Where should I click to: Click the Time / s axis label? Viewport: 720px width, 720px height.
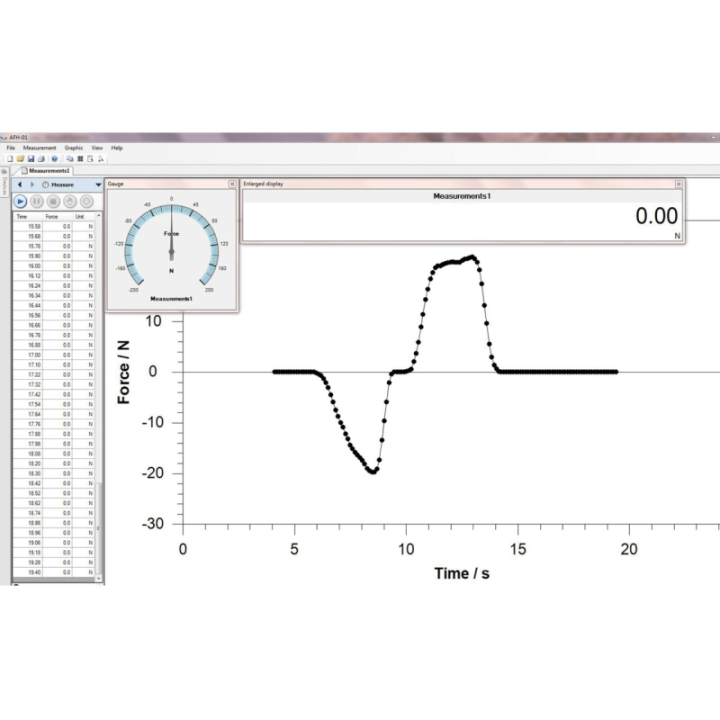click(462, 574)
